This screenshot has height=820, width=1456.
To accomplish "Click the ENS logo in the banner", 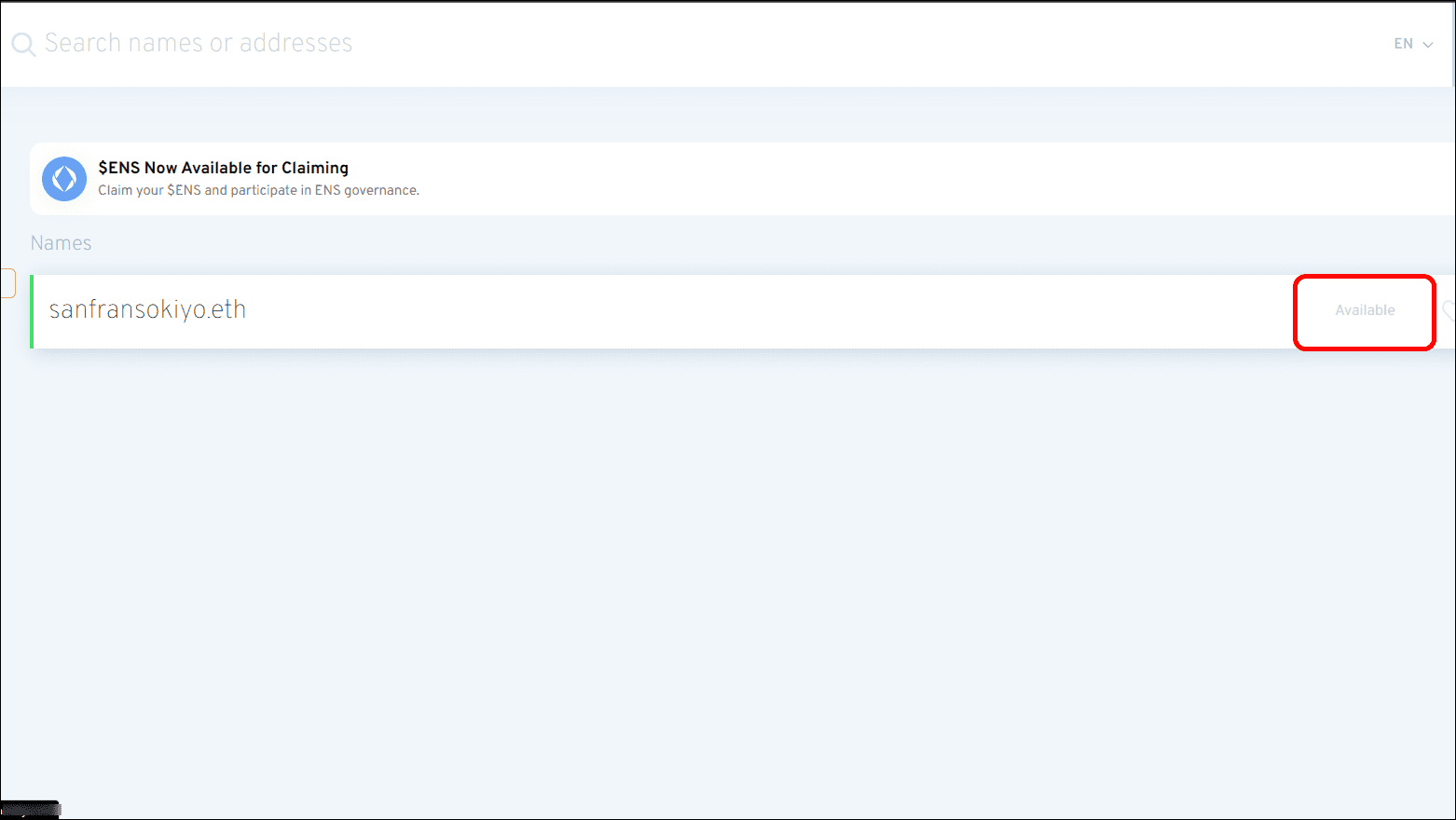I will tap(64, 179).
